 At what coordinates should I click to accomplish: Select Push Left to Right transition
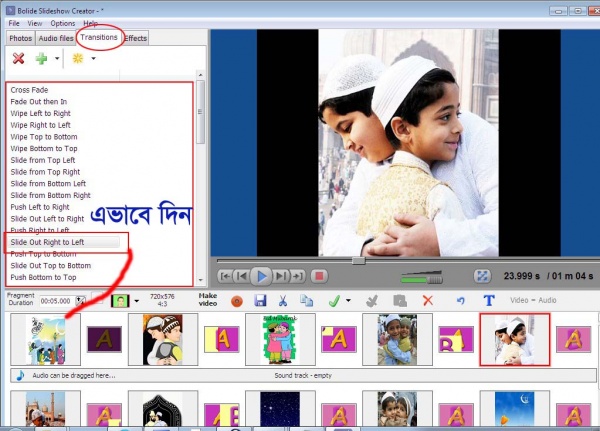click(x=40, y=207)
